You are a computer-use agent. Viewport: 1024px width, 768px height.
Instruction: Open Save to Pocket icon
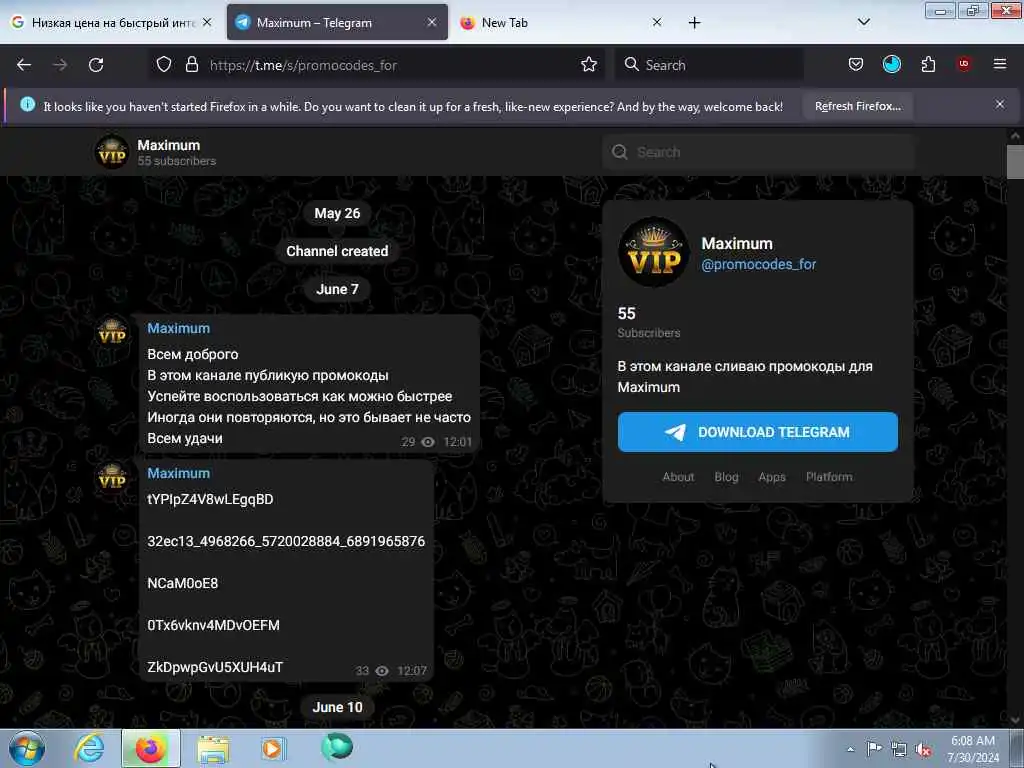(x=856, y=65)
